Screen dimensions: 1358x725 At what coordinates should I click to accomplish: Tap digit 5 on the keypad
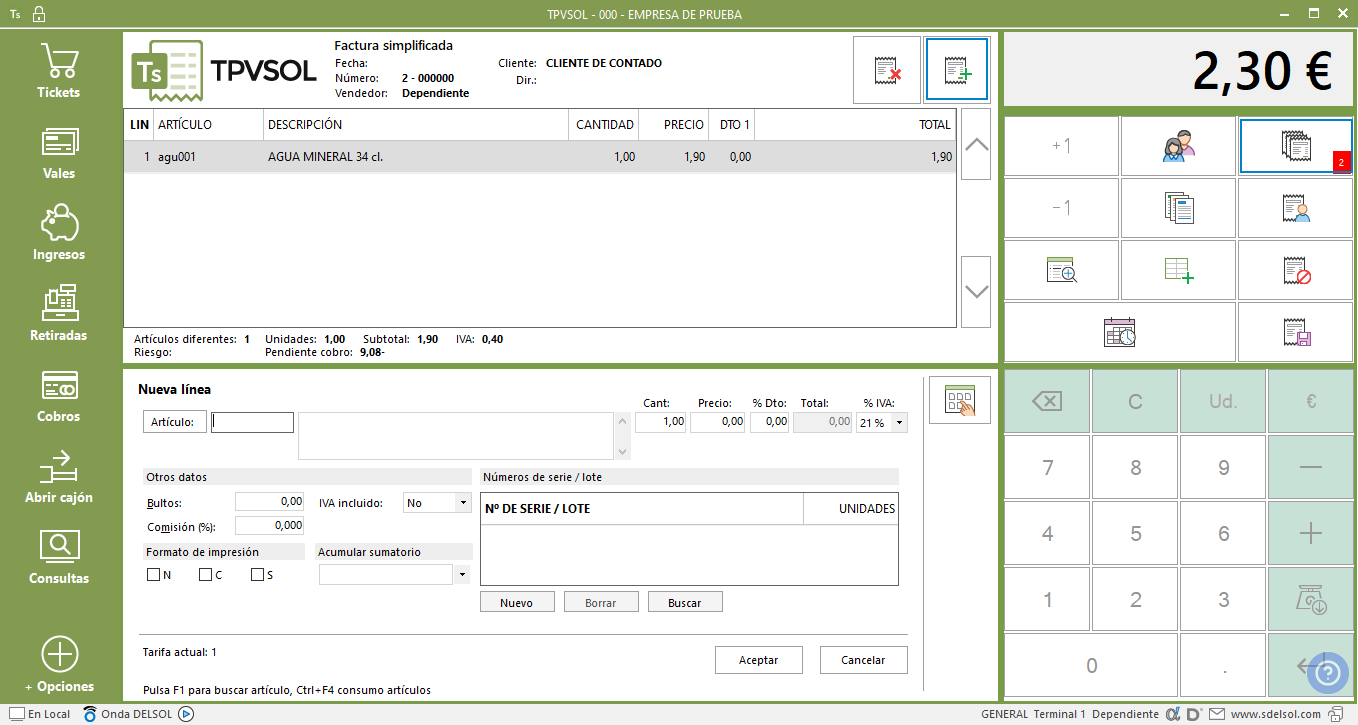(x=1135, y=533)
